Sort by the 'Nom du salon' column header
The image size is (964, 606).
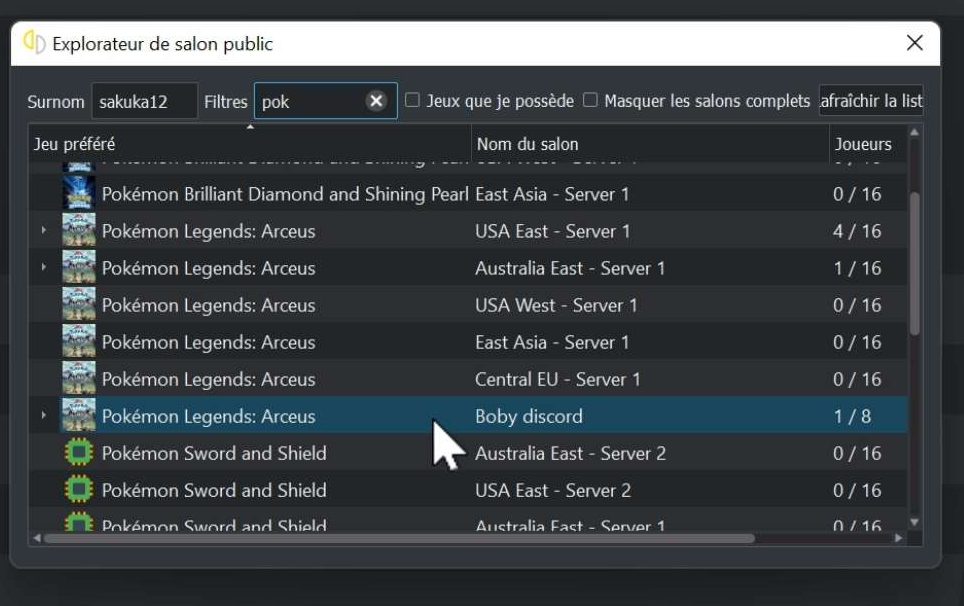[x=650, y=144]
